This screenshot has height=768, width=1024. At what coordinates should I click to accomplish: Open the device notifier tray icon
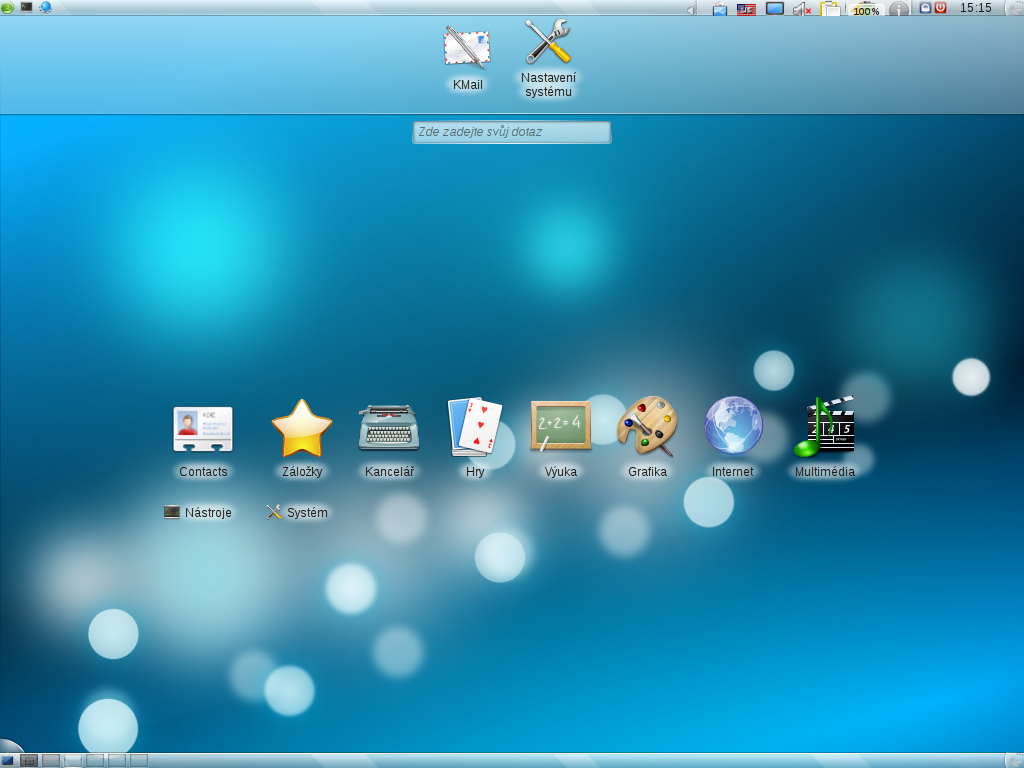pyautogui.click(x=720, y=9)
